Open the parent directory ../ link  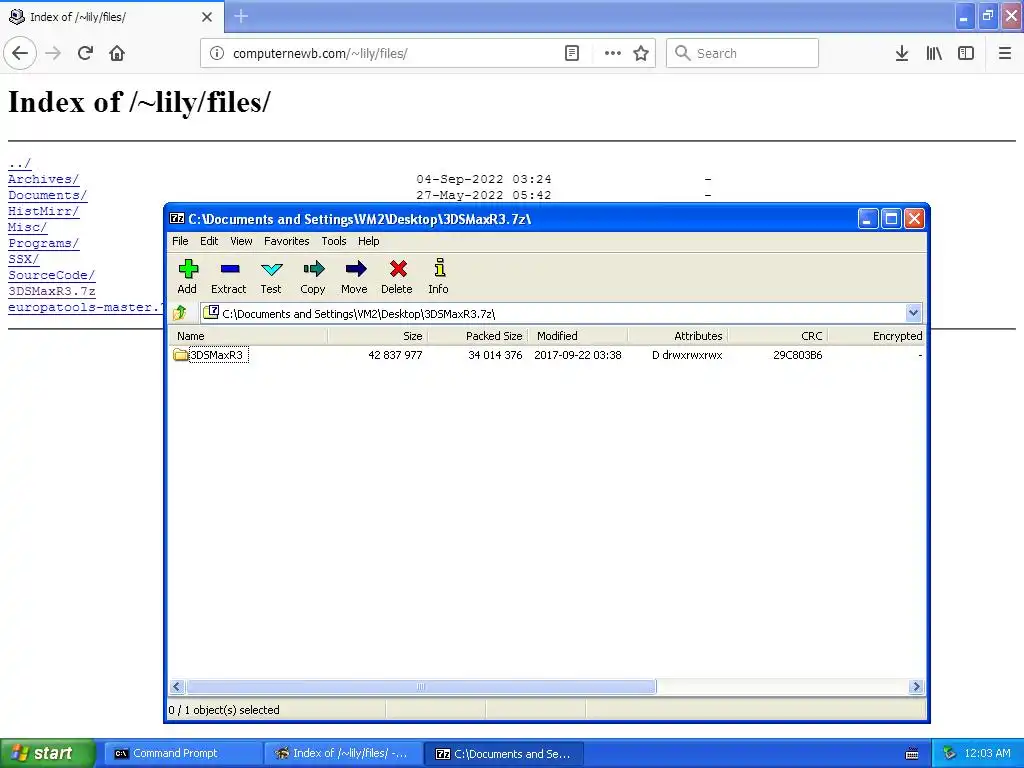pos(20,163)
